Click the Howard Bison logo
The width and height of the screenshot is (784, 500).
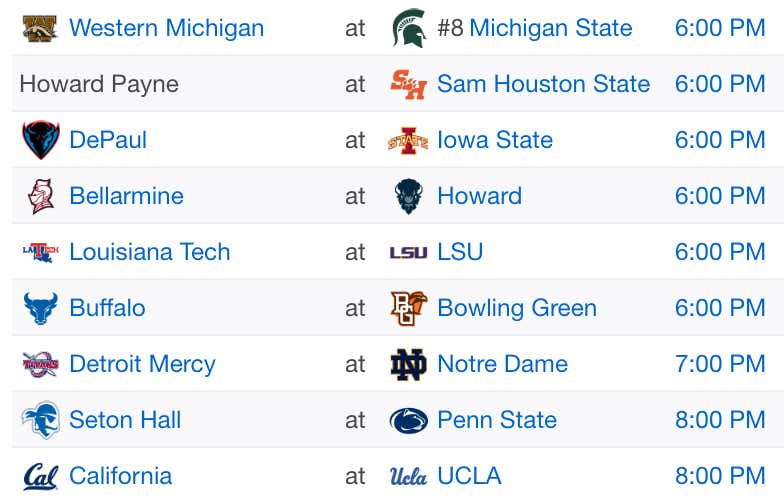click(x=408, y=196)
